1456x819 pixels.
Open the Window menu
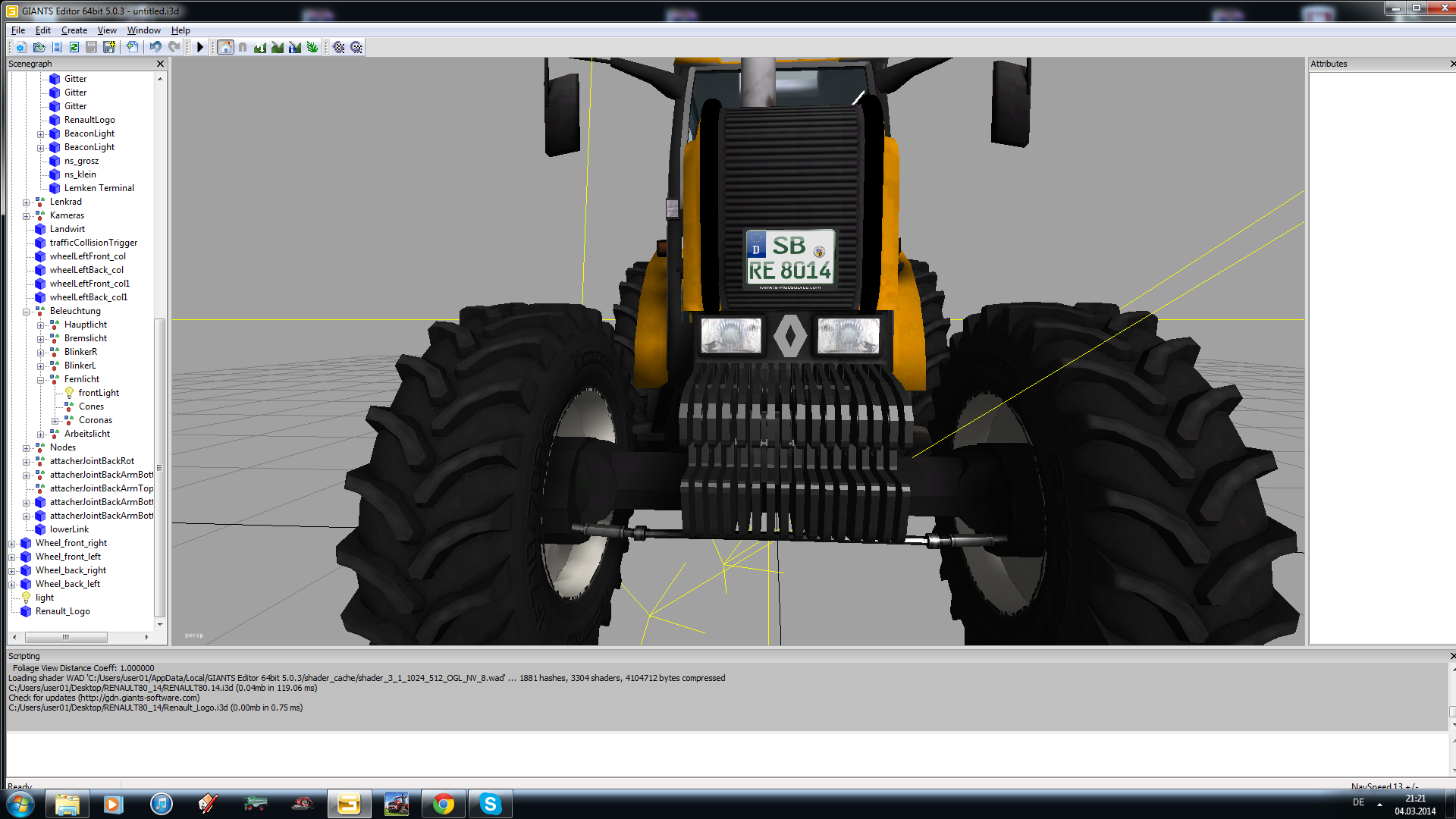tap(144, 30)
